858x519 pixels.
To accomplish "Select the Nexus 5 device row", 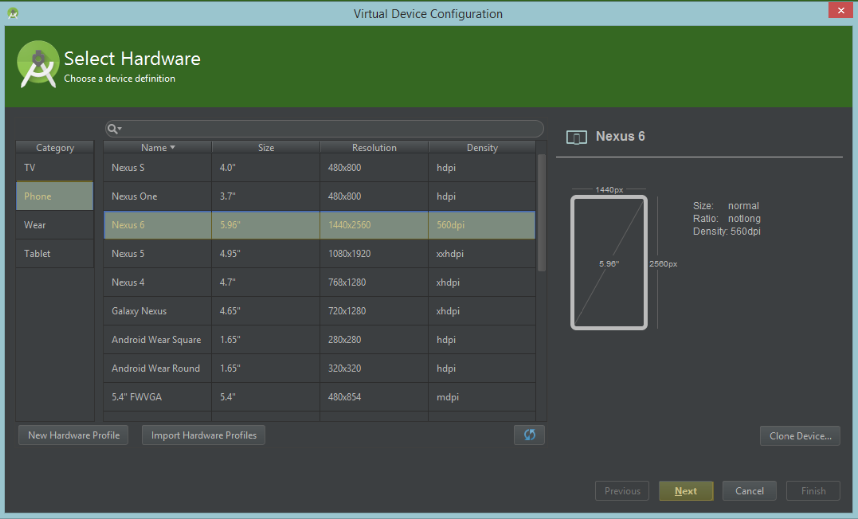I will click(x=320, y=253).
